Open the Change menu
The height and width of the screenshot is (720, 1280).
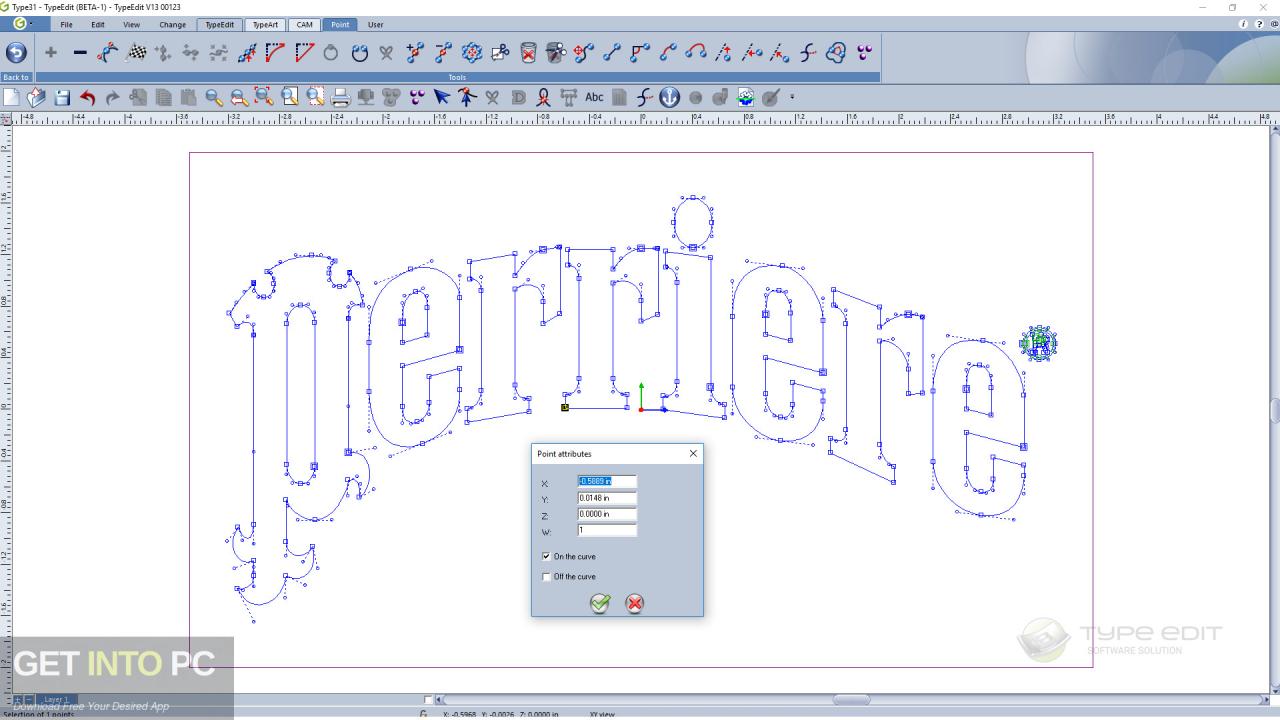172,24
